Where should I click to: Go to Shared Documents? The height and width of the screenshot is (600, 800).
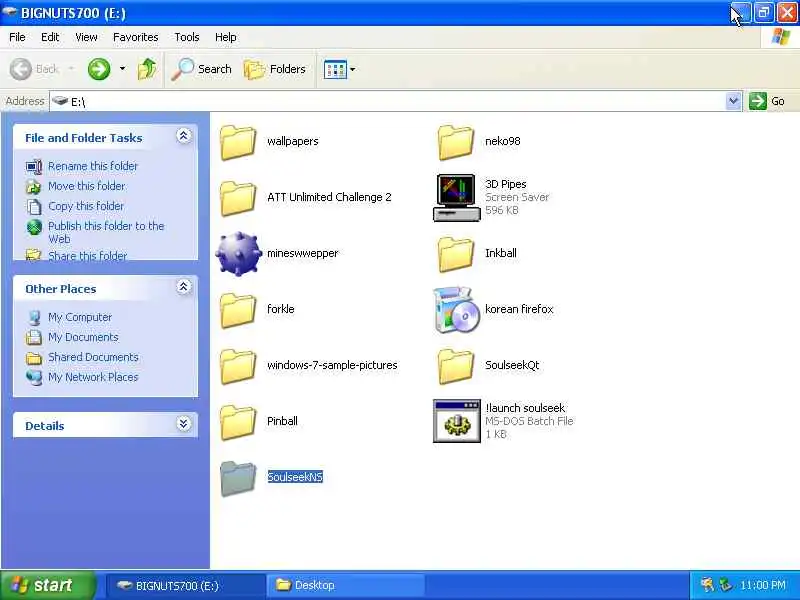pyautogui.click(x=93, y=357)
